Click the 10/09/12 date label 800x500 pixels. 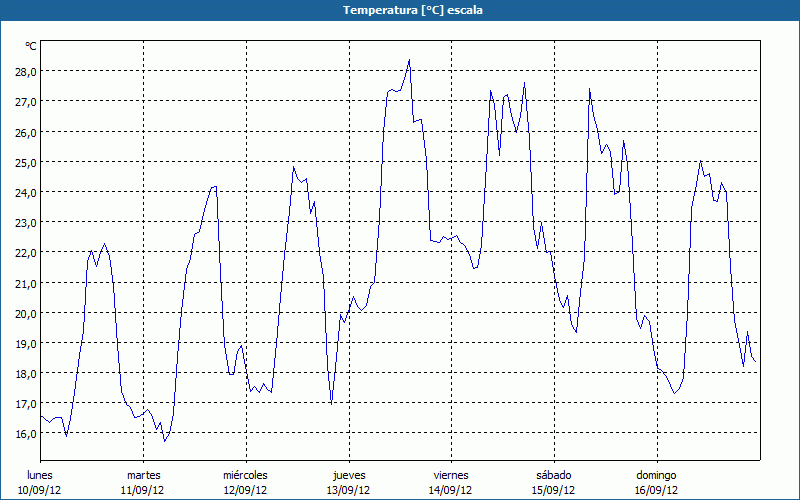pyautogui.click(x=40, y=490)
